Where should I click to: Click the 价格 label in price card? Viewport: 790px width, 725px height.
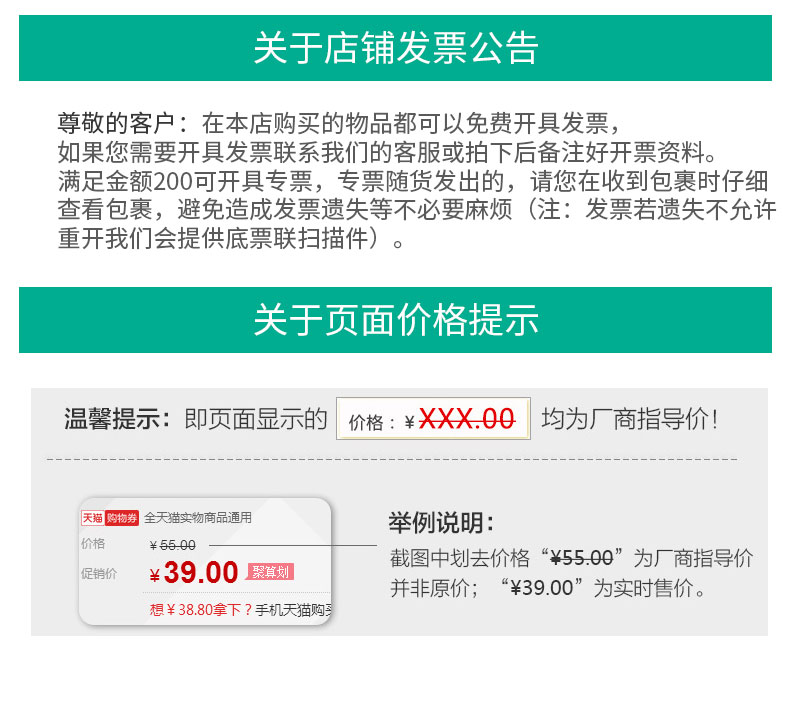pyautogui.click(x=93, y=544)
